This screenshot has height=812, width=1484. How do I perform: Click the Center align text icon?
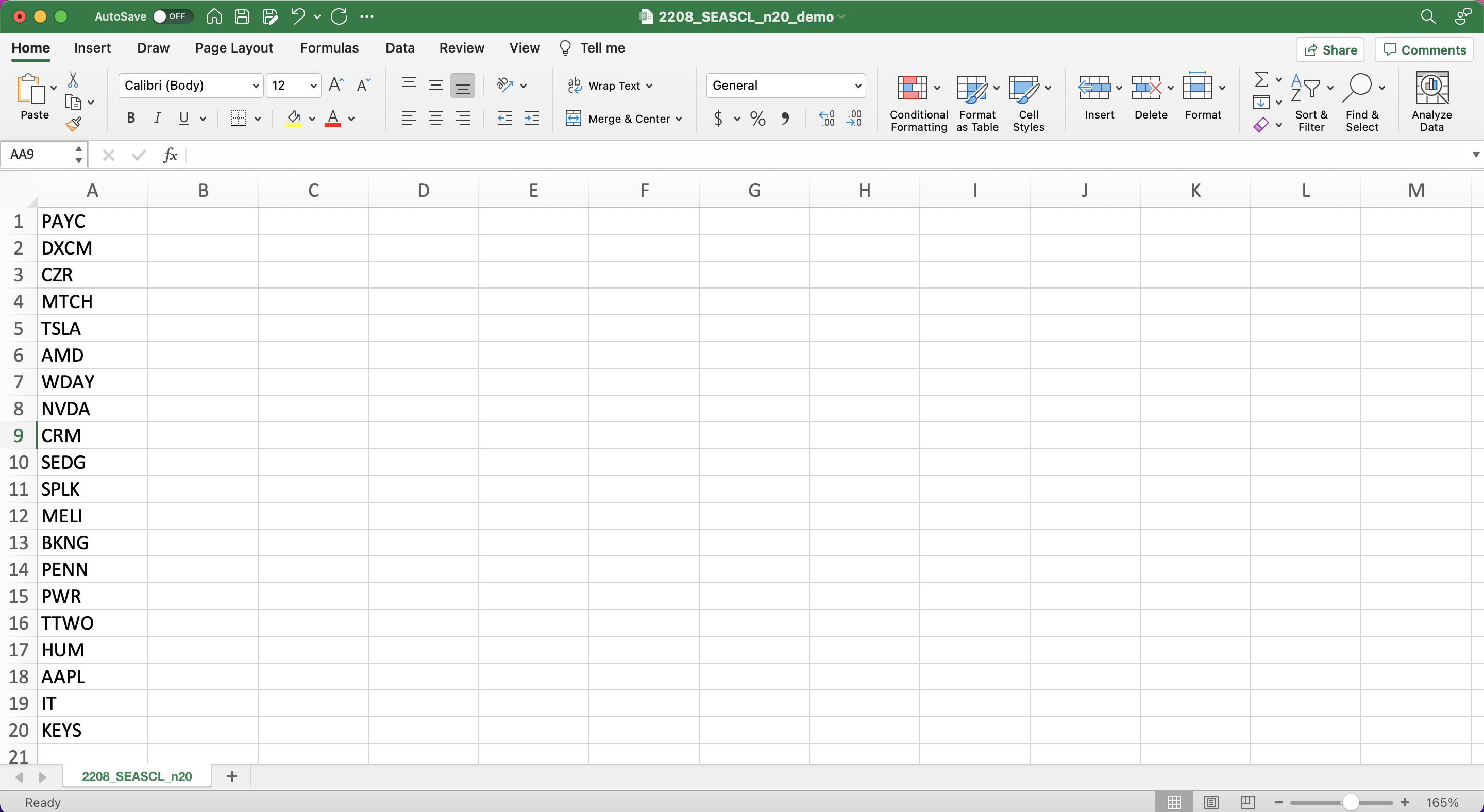pyautogui.click(x=435, y=119)
